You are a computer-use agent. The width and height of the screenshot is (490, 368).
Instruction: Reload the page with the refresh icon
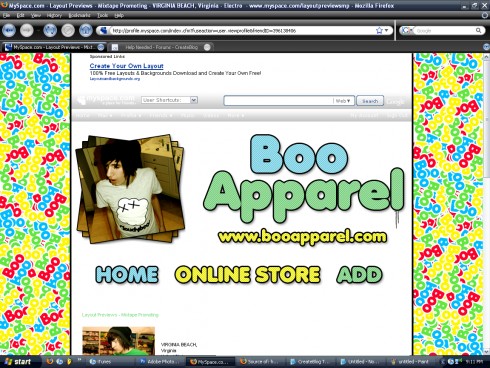tap(50, 30)
